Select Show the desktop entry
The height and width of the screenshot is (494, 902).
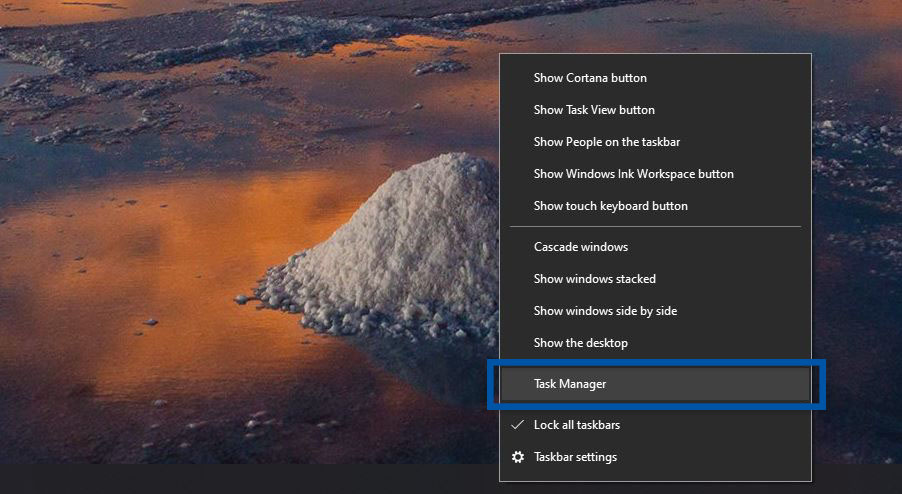point(580,343)
